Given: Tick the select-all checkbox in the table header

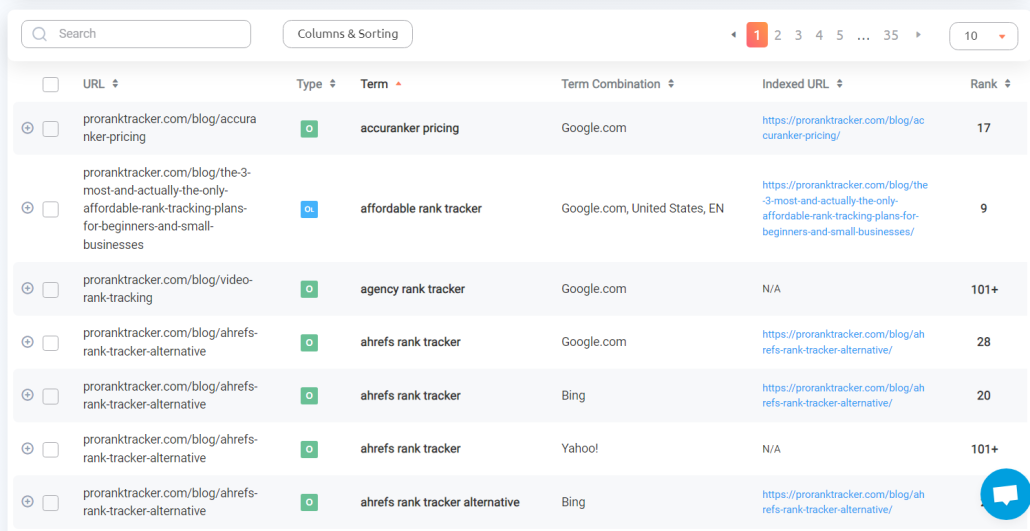Looking at the screenshot, I should [x=51, y=84].
